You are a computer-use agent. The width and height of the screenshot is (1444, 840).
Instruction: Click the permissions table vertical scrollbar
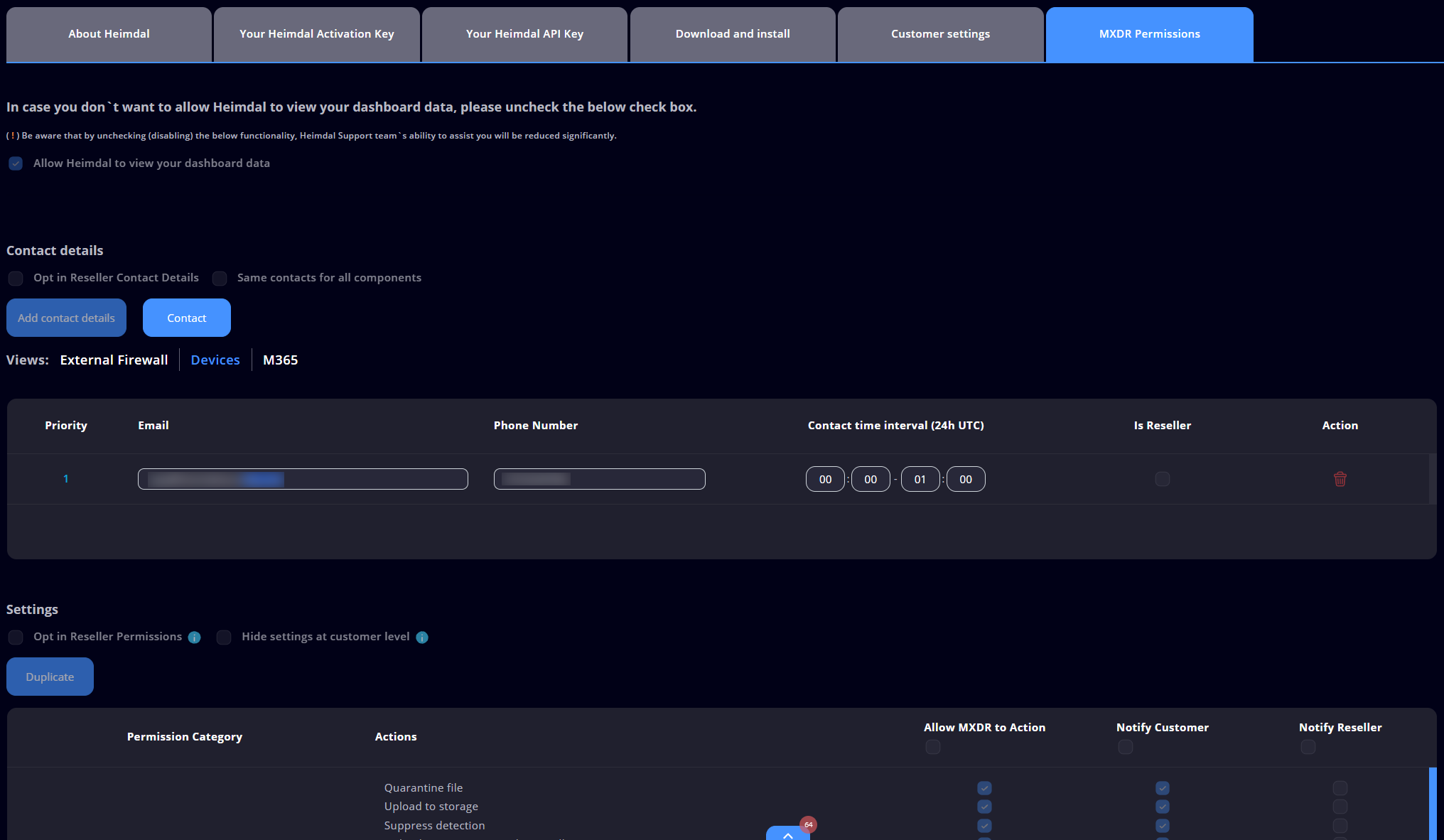coord(1433,803)
